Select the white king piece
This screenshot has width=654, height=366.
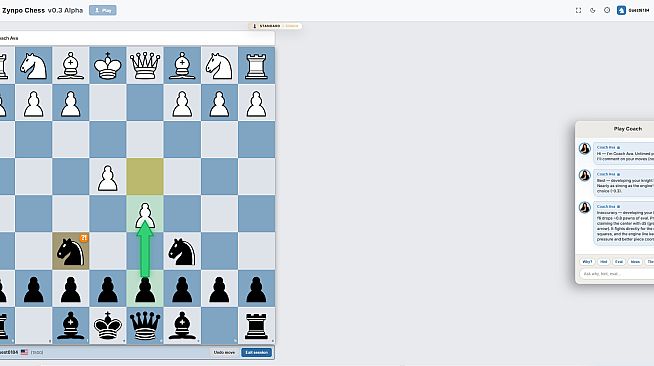pos(108,65)
